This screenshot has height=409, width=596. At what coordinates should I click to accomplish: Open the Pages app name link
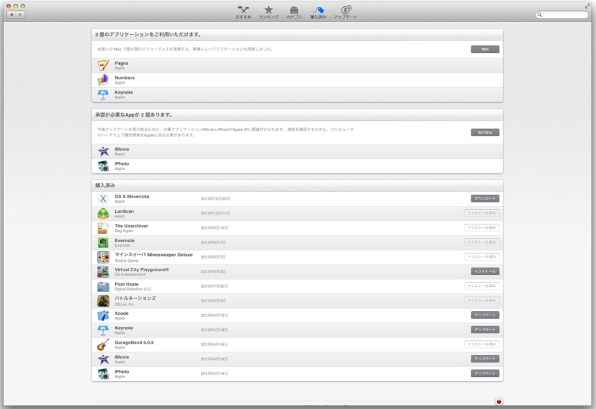tap(121, 63)
